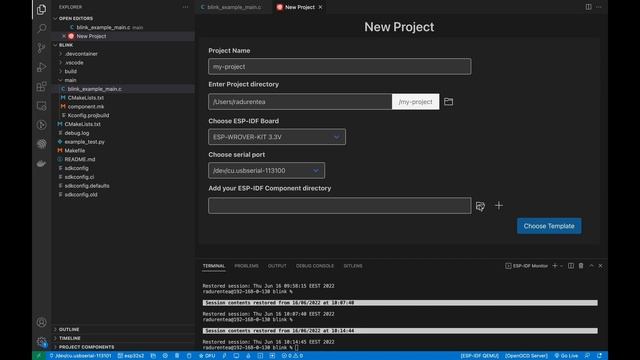Browse for project directory folder icon
Viewport: 640px width, 360px height.
448,102
